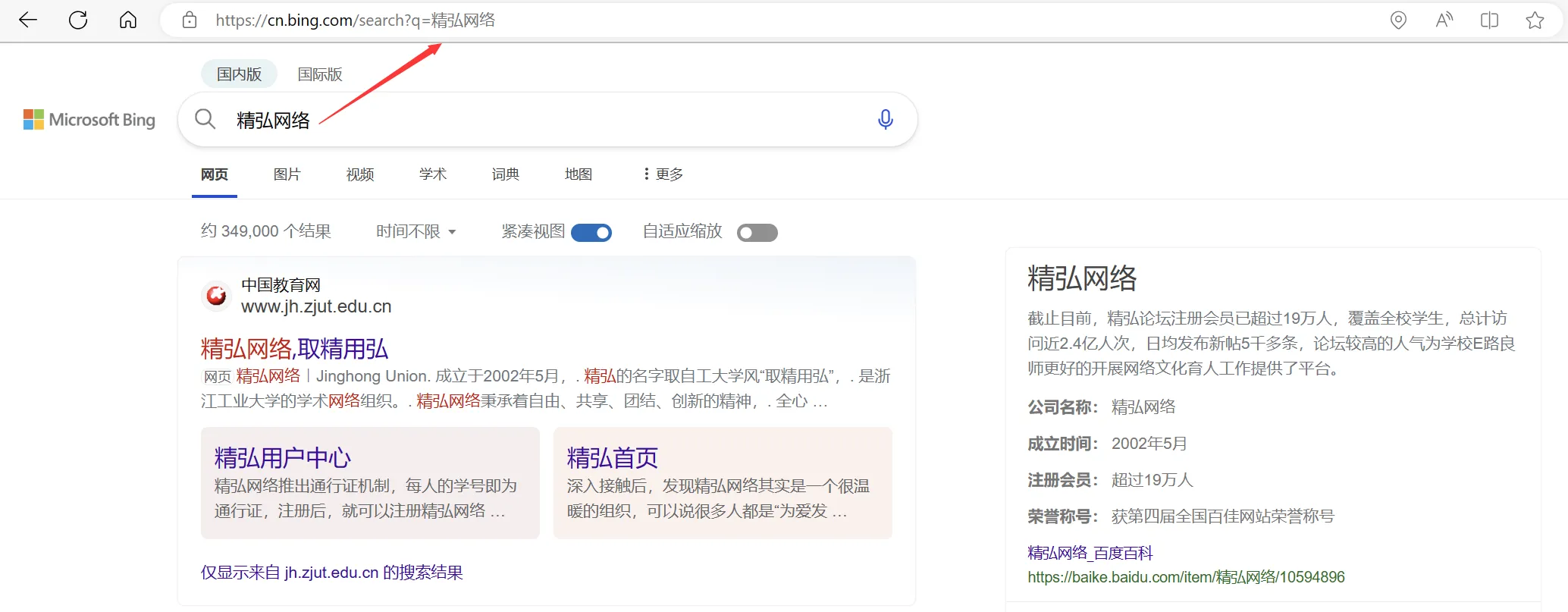Click the 中国教育网 site favicon
Viewport: 1568px width, 612px height.
216,295
